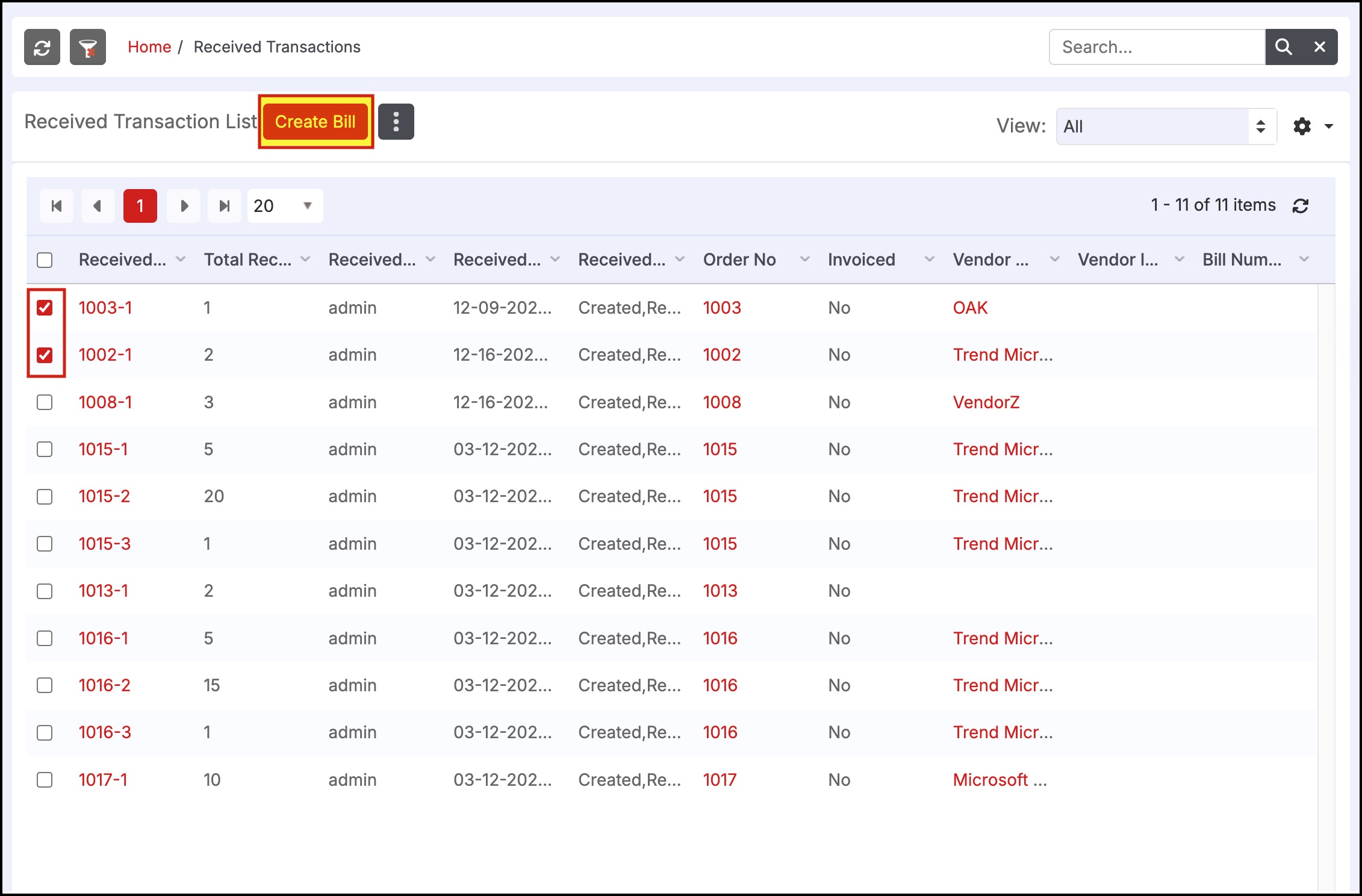
Task: Click the vertical scrollbar of the grid
Action: [1326, 587]
